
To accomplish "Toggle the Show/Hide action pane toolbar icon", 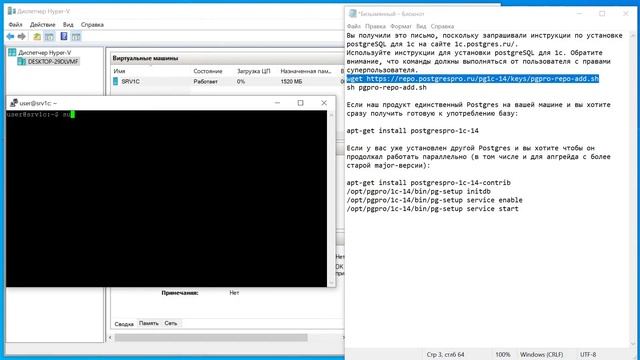I will tap(76, 37).
